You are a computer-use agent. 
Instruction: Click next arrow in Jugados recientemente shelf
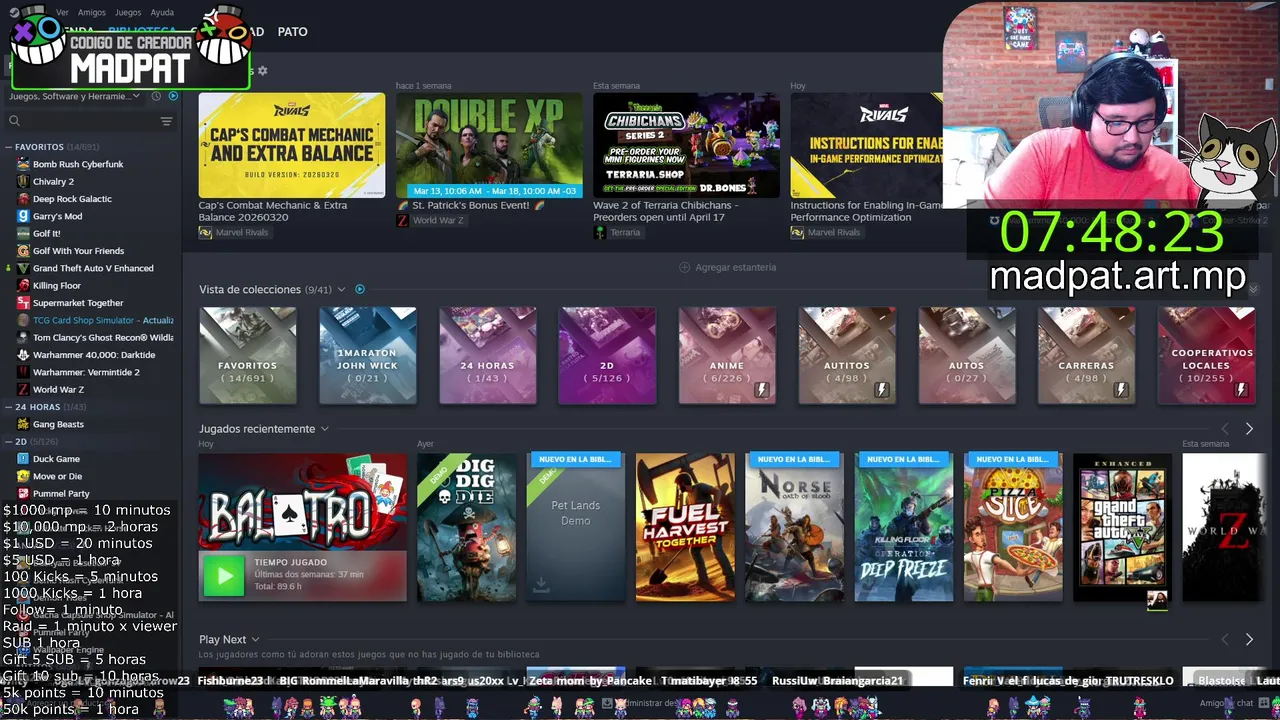(x=1249, y=429)
